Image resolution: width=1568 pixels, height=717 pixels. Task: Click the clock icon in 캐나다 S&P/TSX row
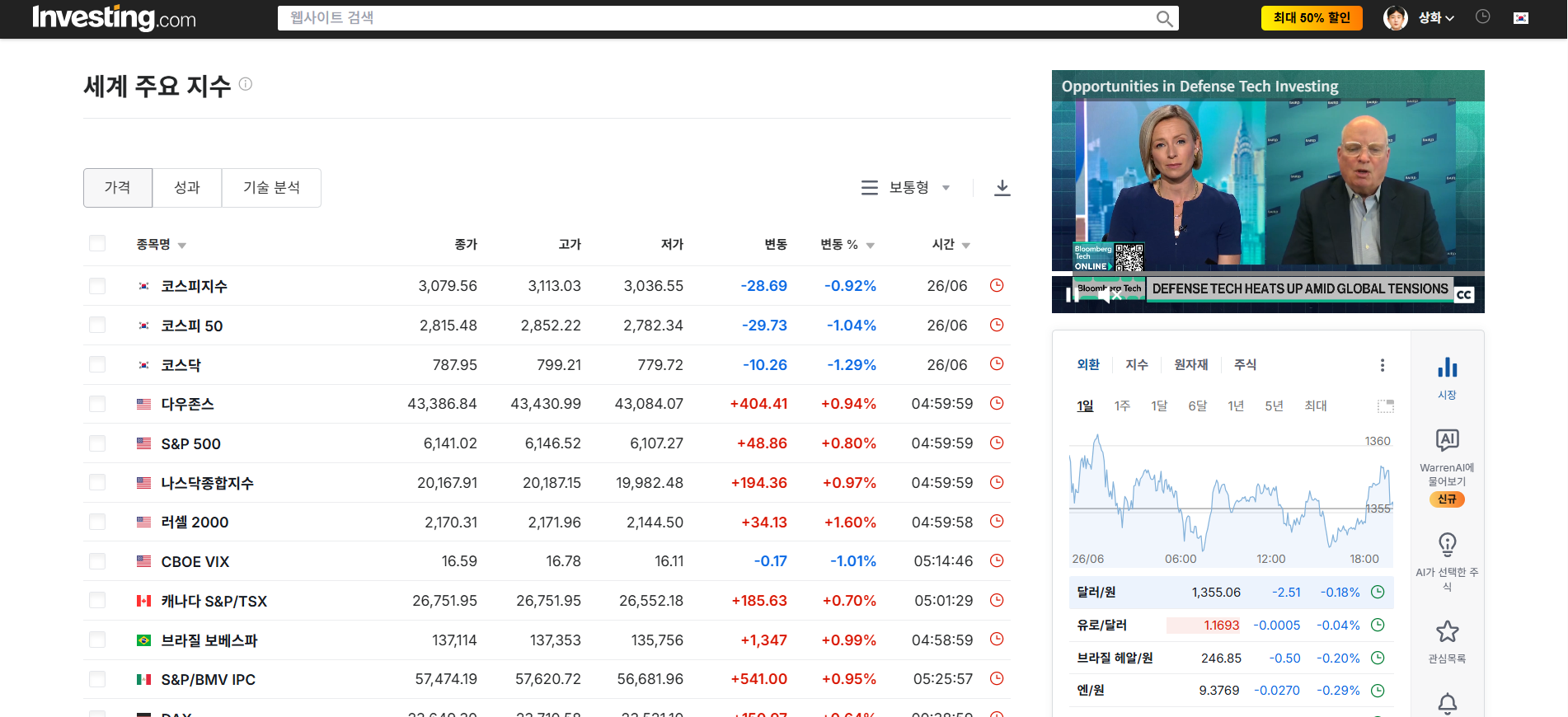(x=997, y=600)
